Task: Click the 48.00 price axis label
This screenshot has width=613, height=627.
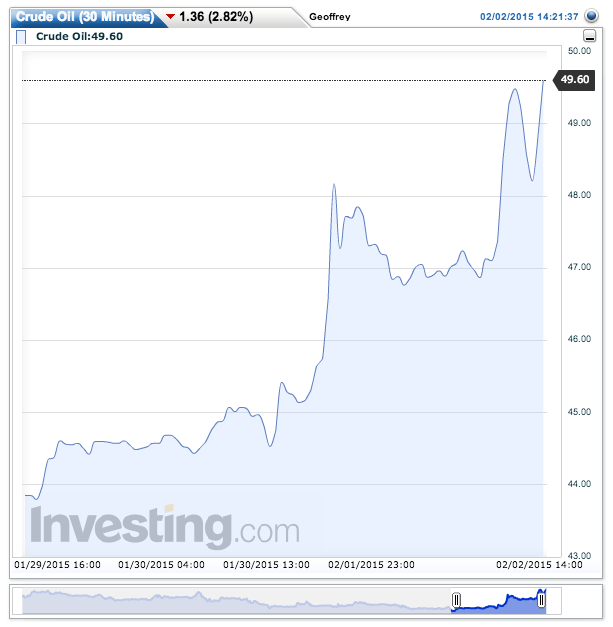Action: [579, 195]
